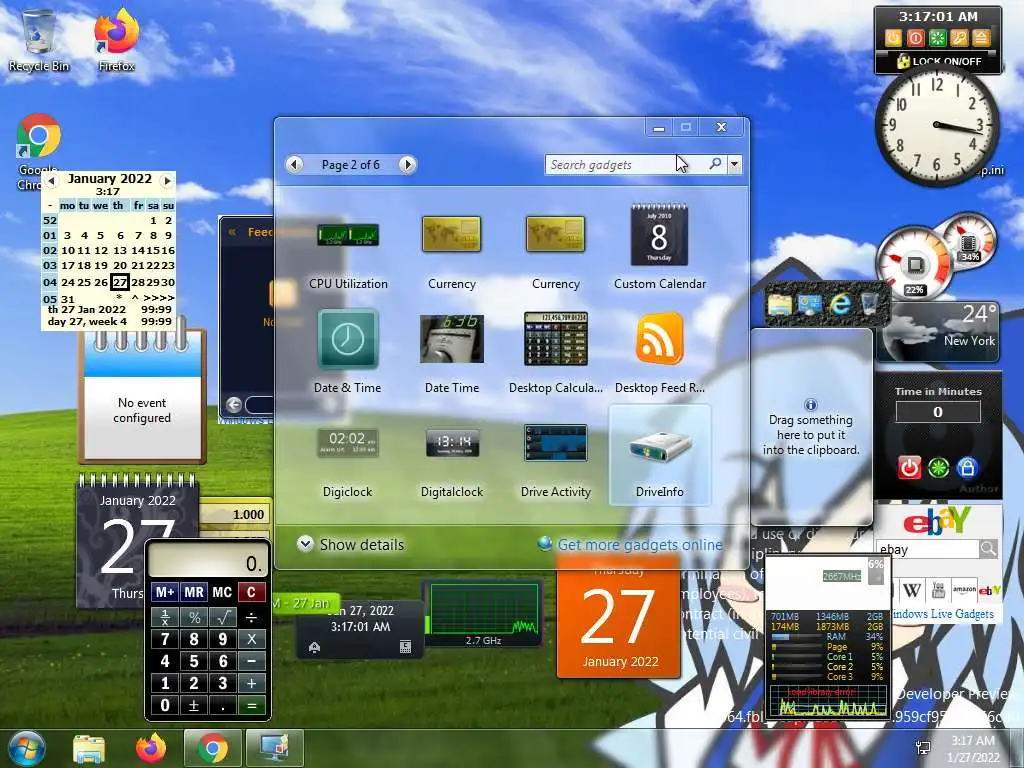Click the calculator MC button
Image resolution: width=1024 pixels, height=768 pixels.
click(222, 592)
